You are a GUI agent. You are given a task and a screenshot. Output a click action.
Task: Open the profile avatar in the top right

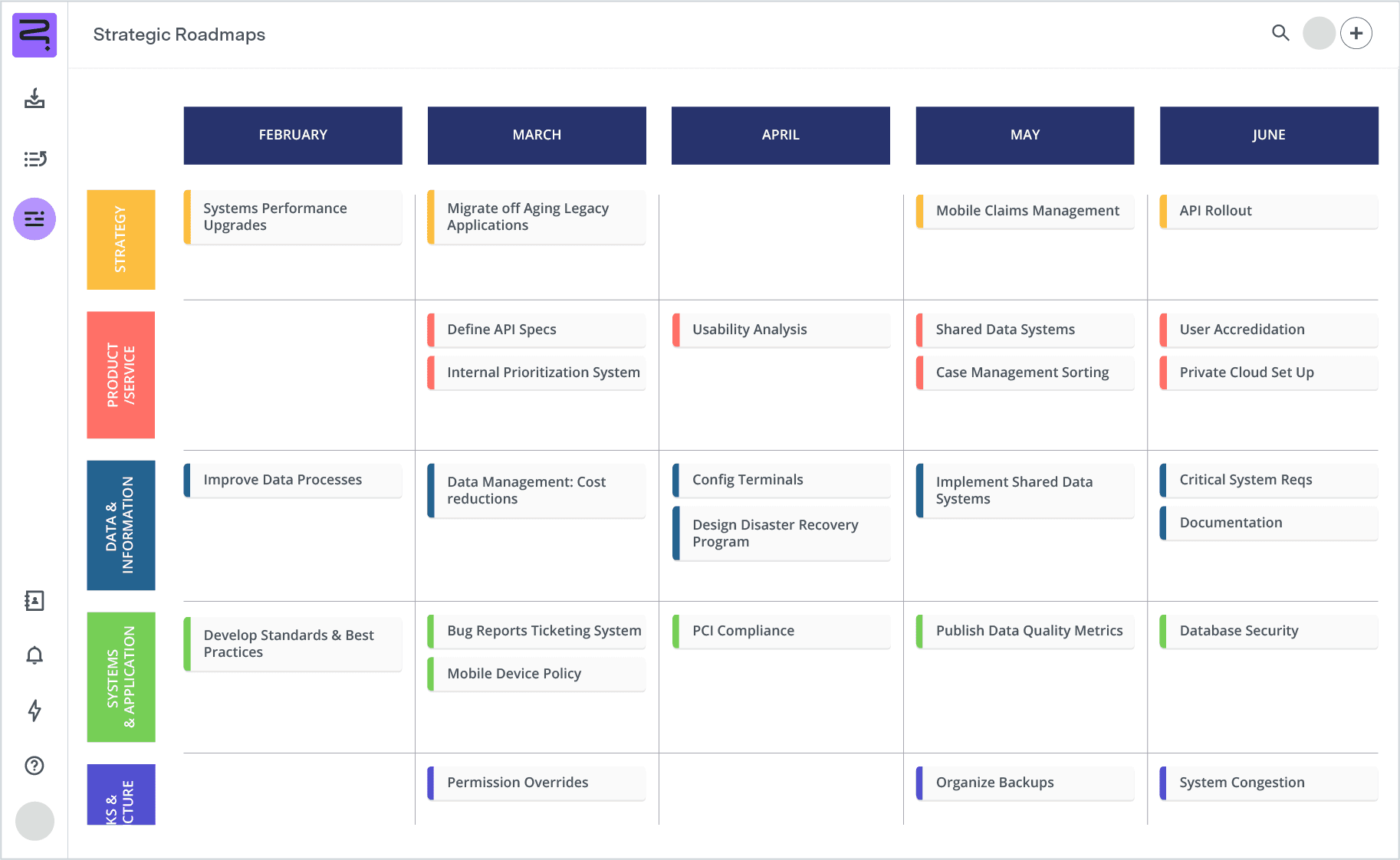click(x=1319, y=34)
